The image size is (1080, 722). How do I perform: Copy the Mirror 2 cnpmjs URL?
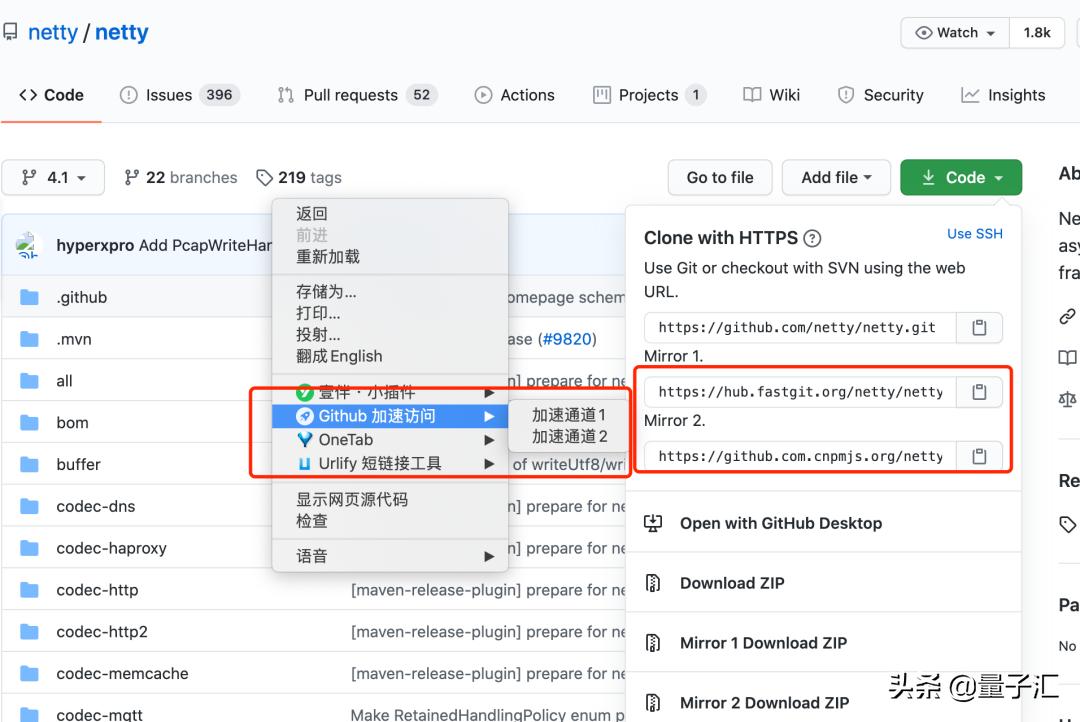pos(978,456)
